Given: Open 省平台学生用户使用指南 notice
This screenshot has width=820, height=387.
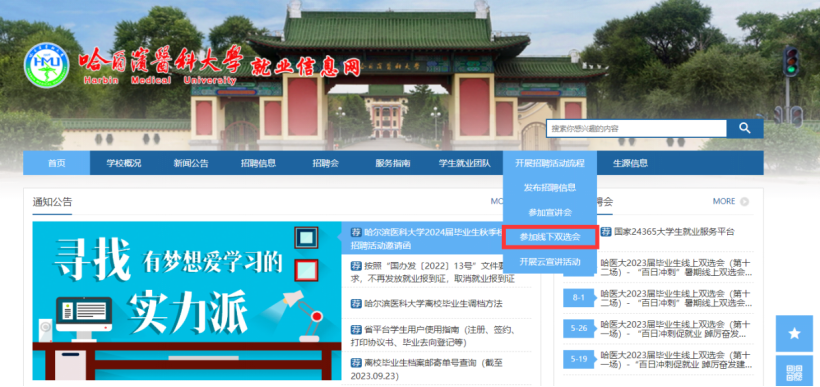Looking at the screenshot, I should point(434,336).
